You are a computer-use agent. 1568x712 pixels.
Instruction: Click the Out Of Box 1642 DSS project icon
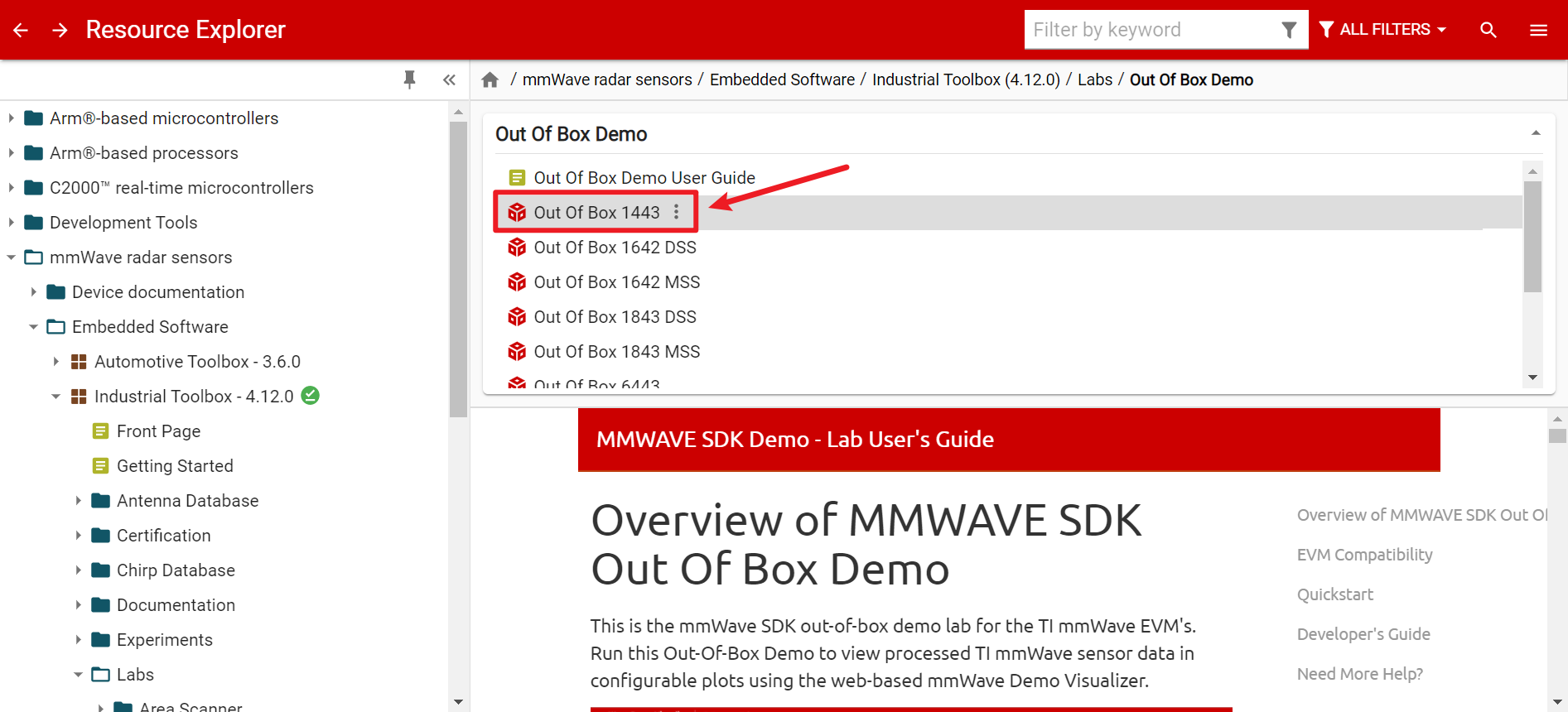[x=517, y=247]
